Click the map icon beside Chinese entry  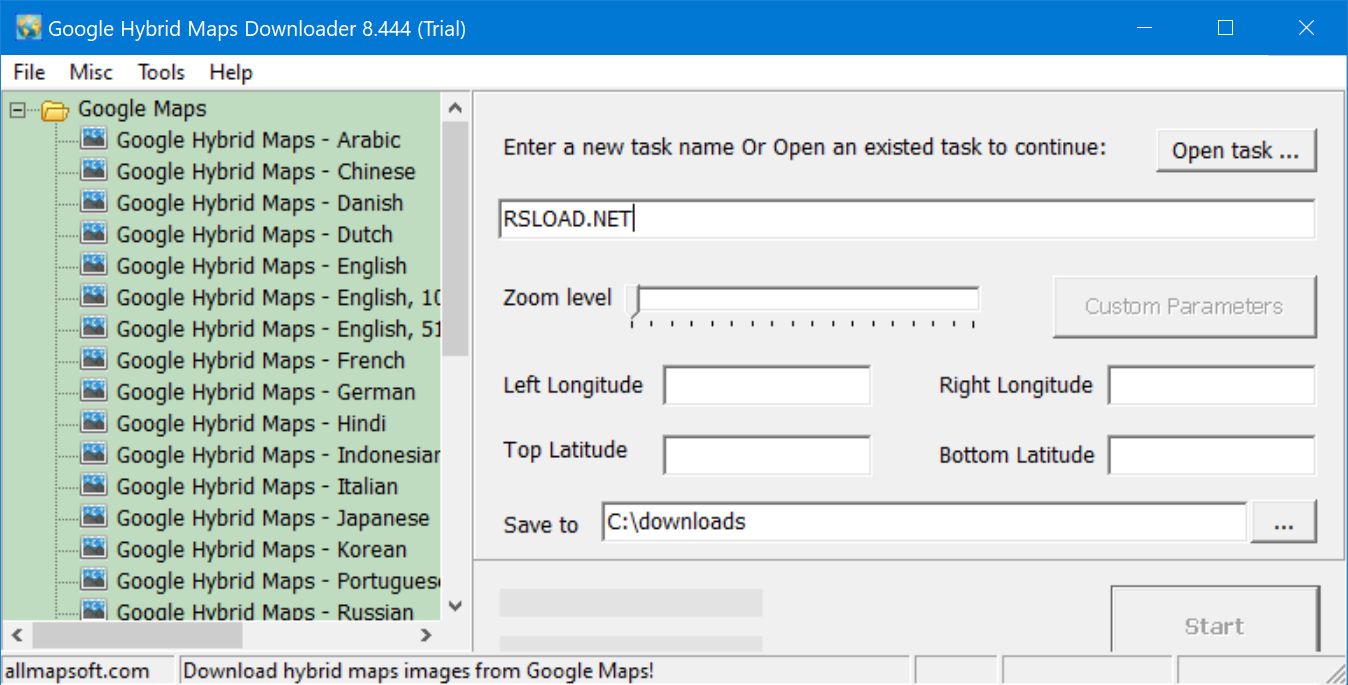tap(94, 171)
